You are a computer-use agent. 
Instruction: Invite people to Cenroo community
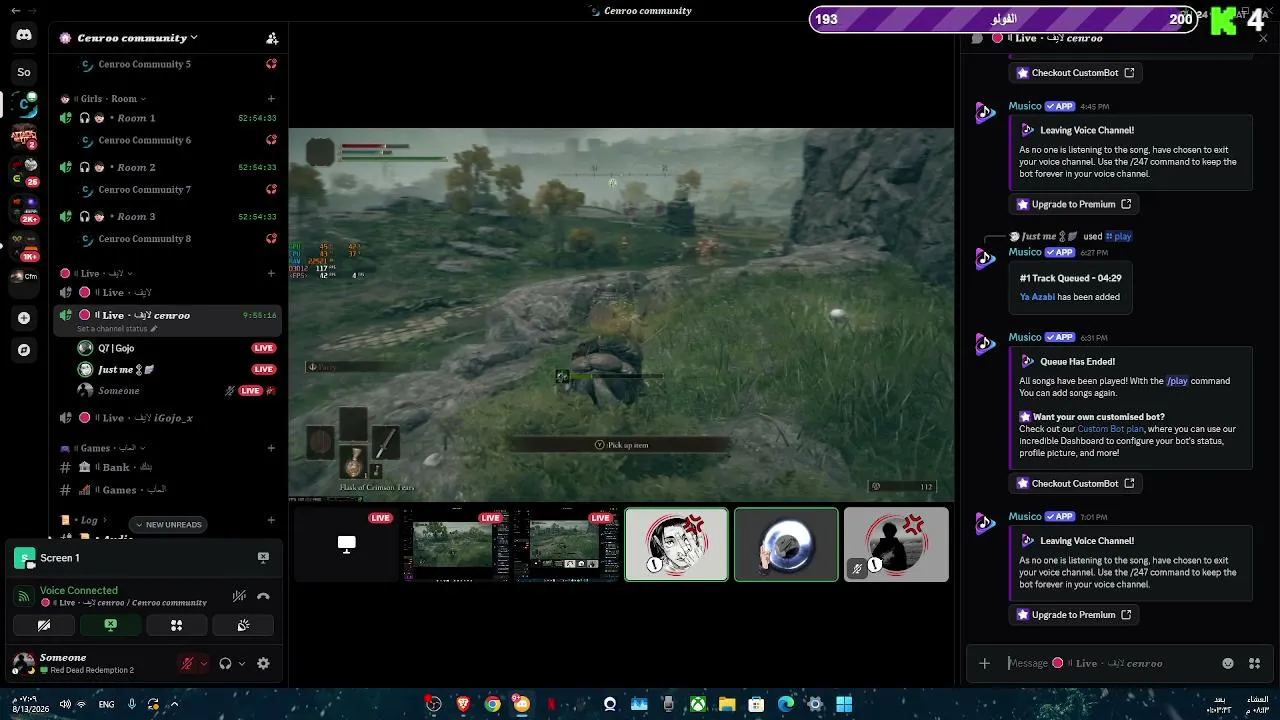coord(272,38)
